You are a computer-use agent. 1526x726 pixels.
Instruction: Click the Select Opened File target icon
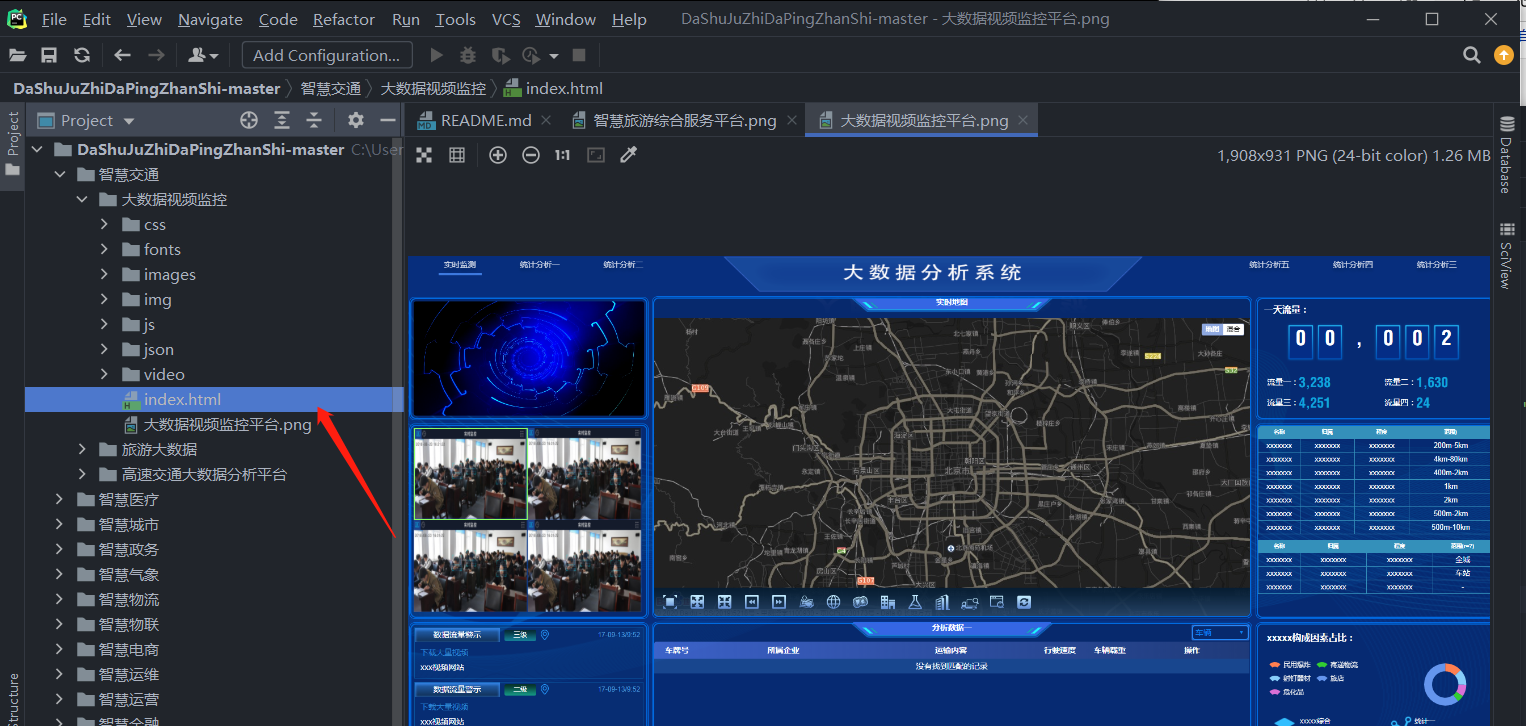click(x=249, y=121)
